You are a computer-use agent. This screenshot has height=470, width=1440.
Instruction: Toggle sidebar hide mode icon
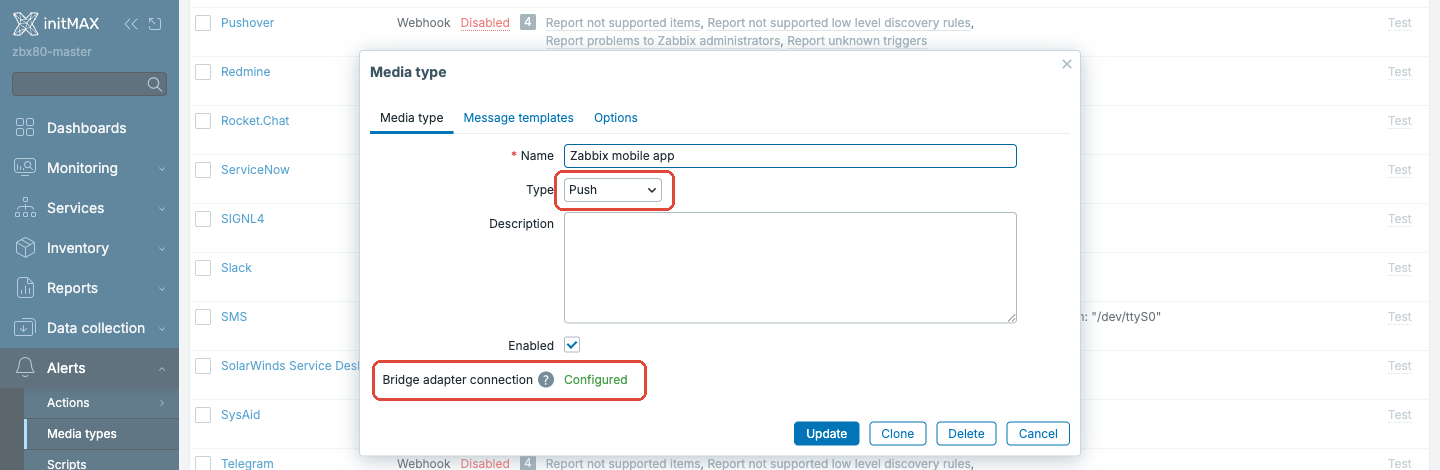pyautogui.click(x=154, y=24)
